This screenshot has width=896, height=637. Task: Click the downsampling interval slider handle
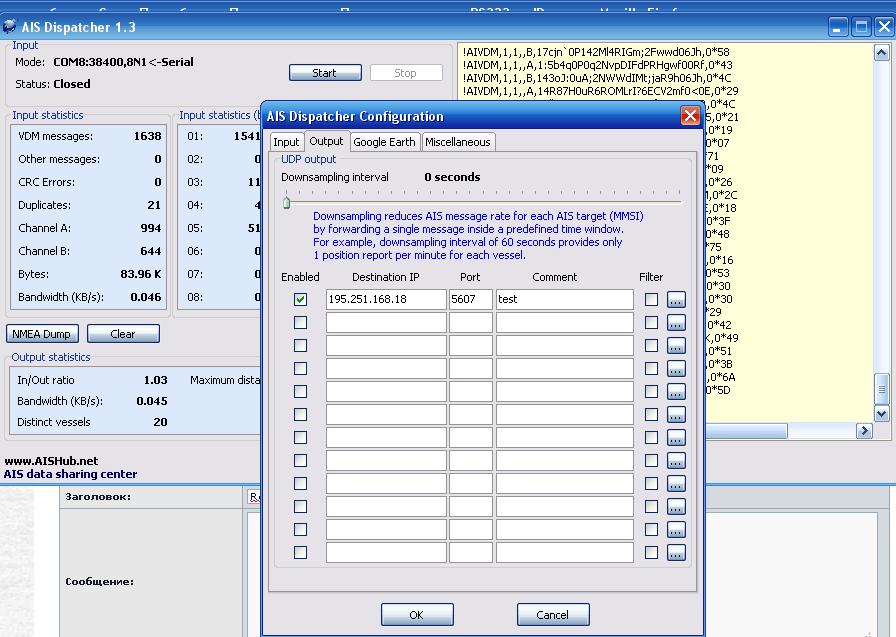tap(286, 202)
